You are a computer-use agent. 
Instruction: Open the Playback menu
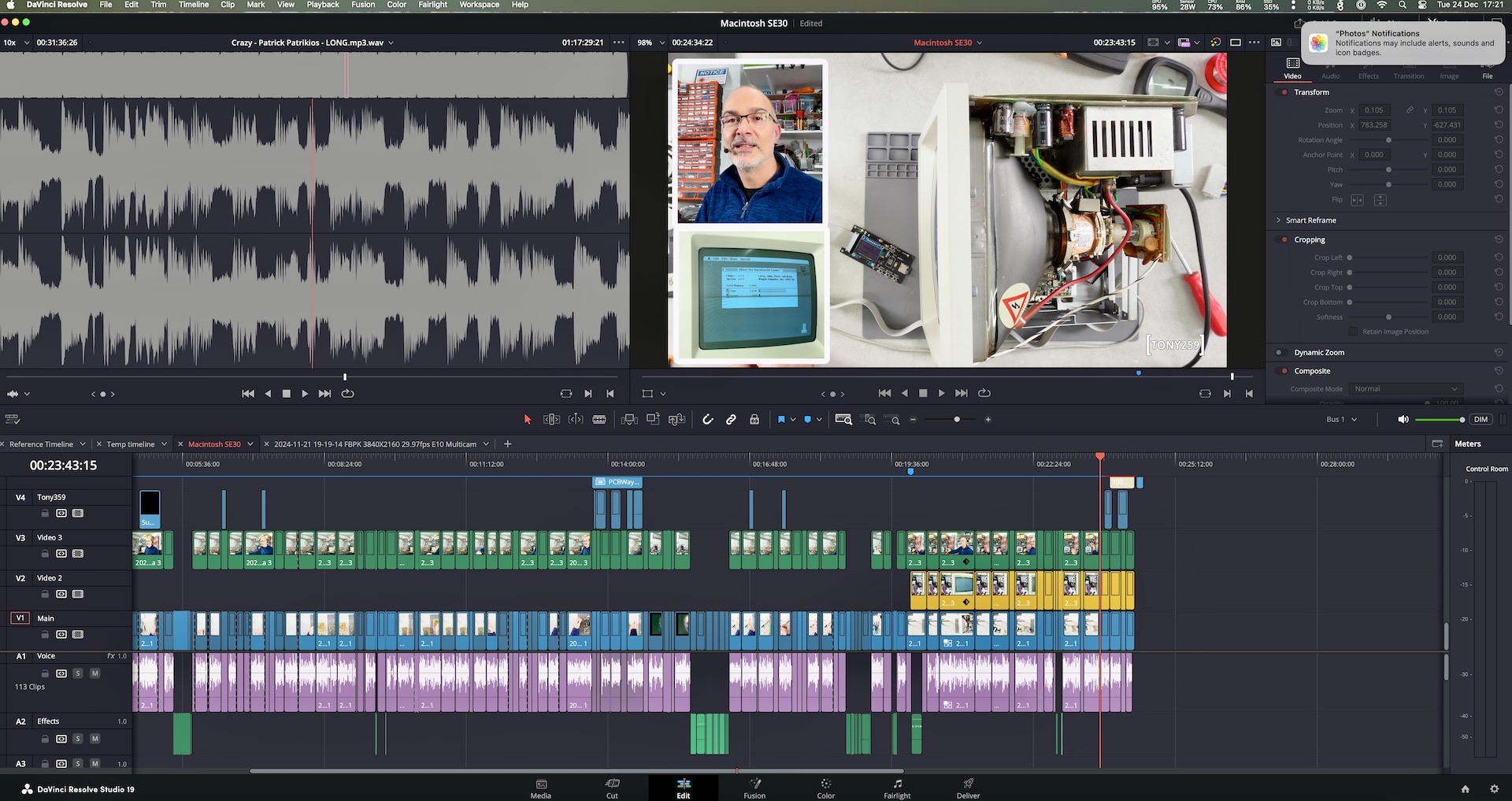coord(323,5)
